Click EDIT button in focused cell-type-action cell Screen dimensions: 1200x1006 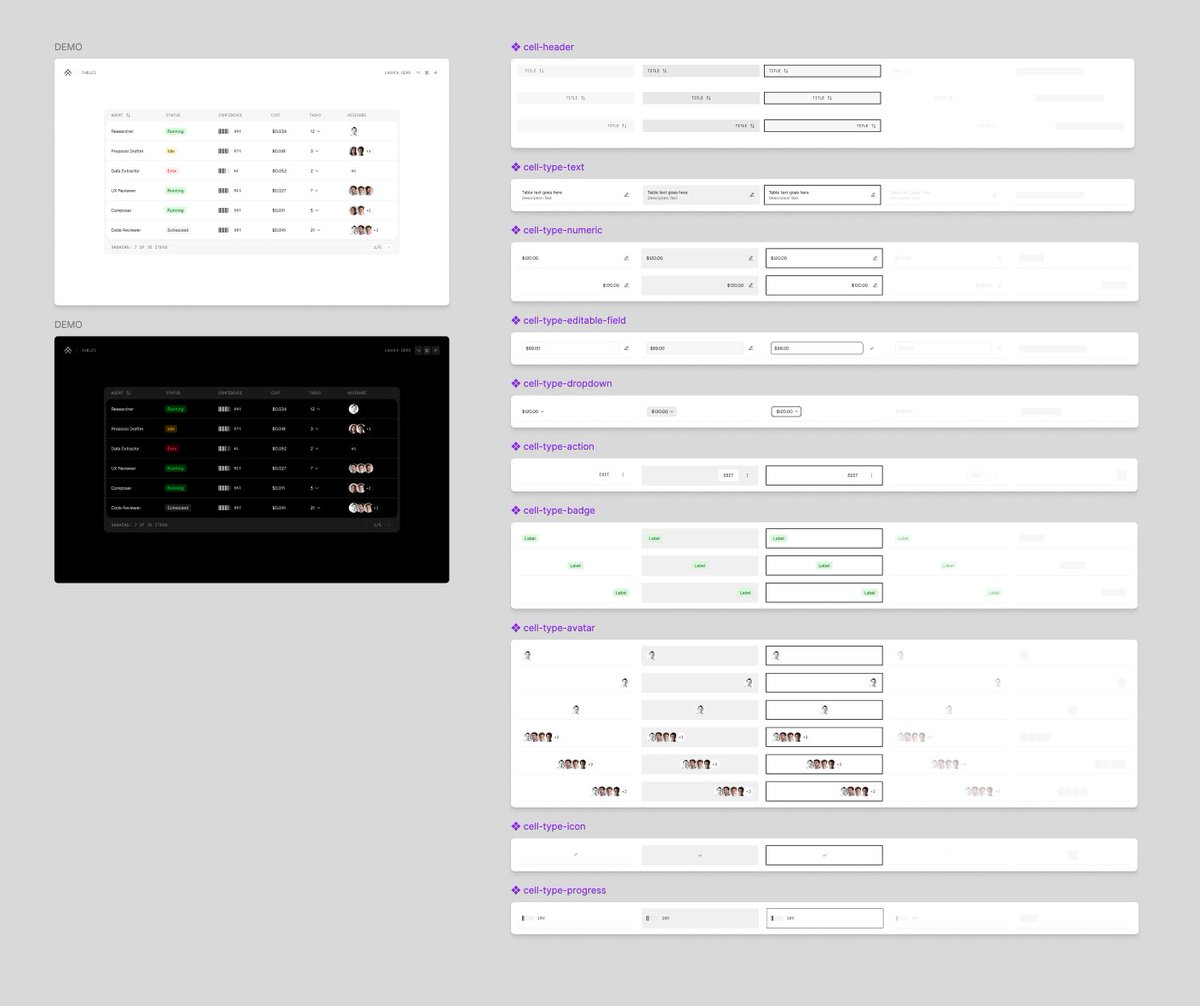click(x=852, y=475)
